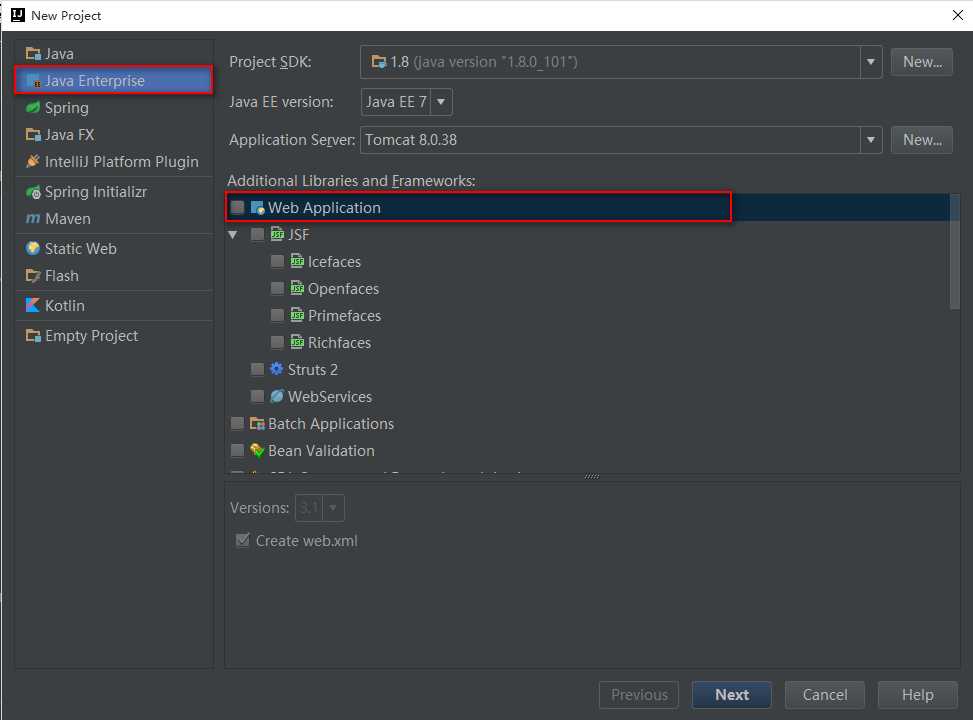
Task: Close the New Project dialog
Action: [957, 15]
